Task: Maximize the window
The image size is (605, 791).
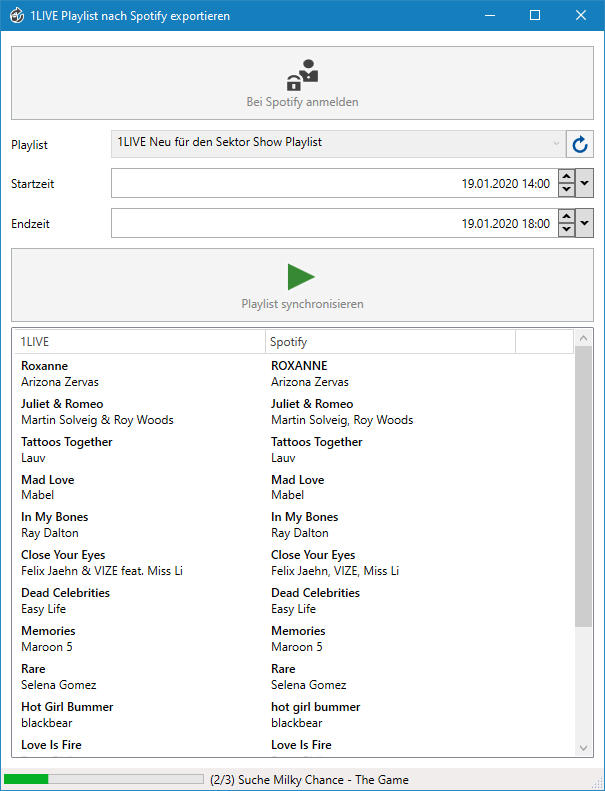Action: point(535,16)
